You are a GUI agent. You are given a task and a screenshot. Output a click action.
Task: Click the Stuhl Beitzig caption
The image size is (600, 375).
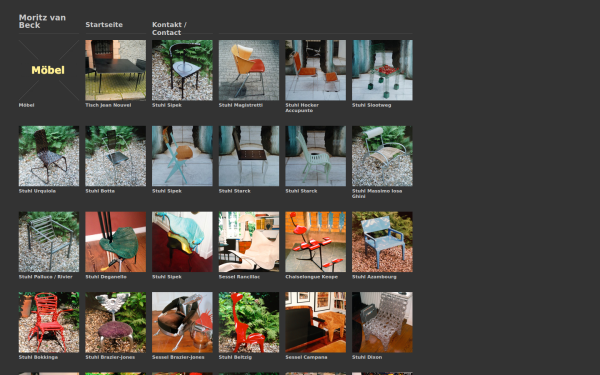(235, 357)
